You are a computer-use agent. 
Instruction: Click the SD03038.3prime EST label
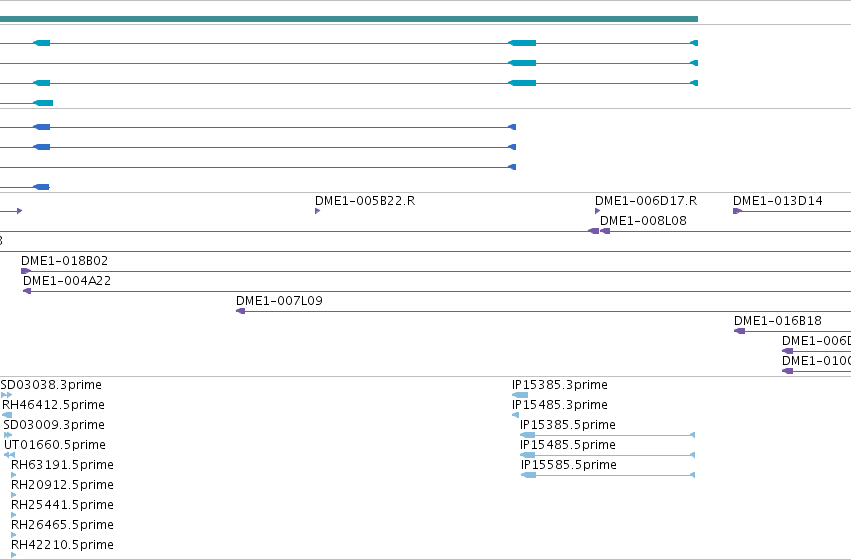point(51,385)
